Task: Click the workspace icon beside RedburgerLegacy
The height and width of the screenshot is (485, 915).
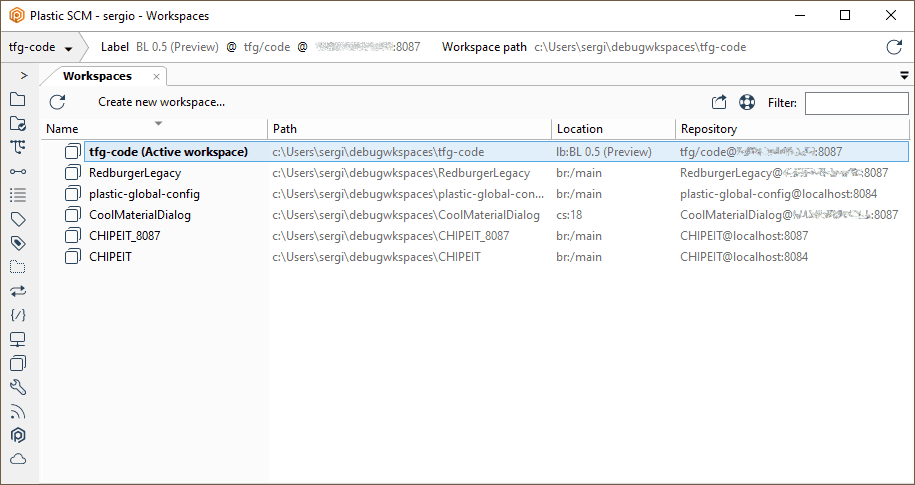Action: (x=72, y=173)
